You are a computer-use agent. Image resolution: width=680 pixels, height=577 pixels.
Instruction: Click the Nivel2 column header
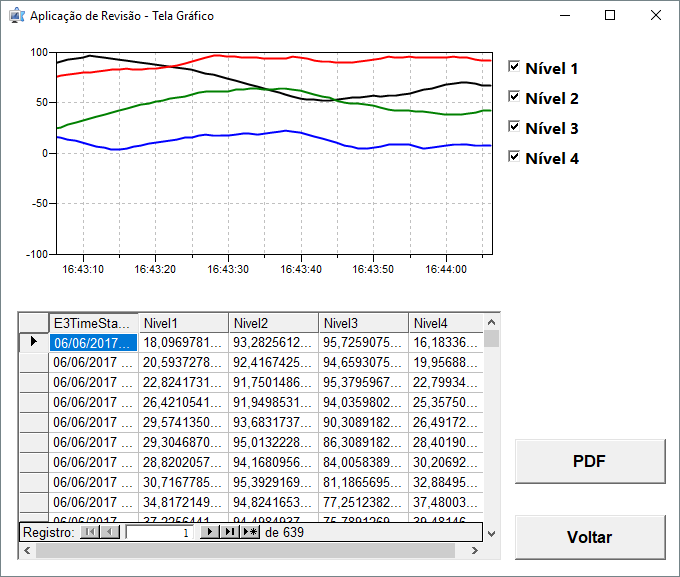tap(273, 323)
